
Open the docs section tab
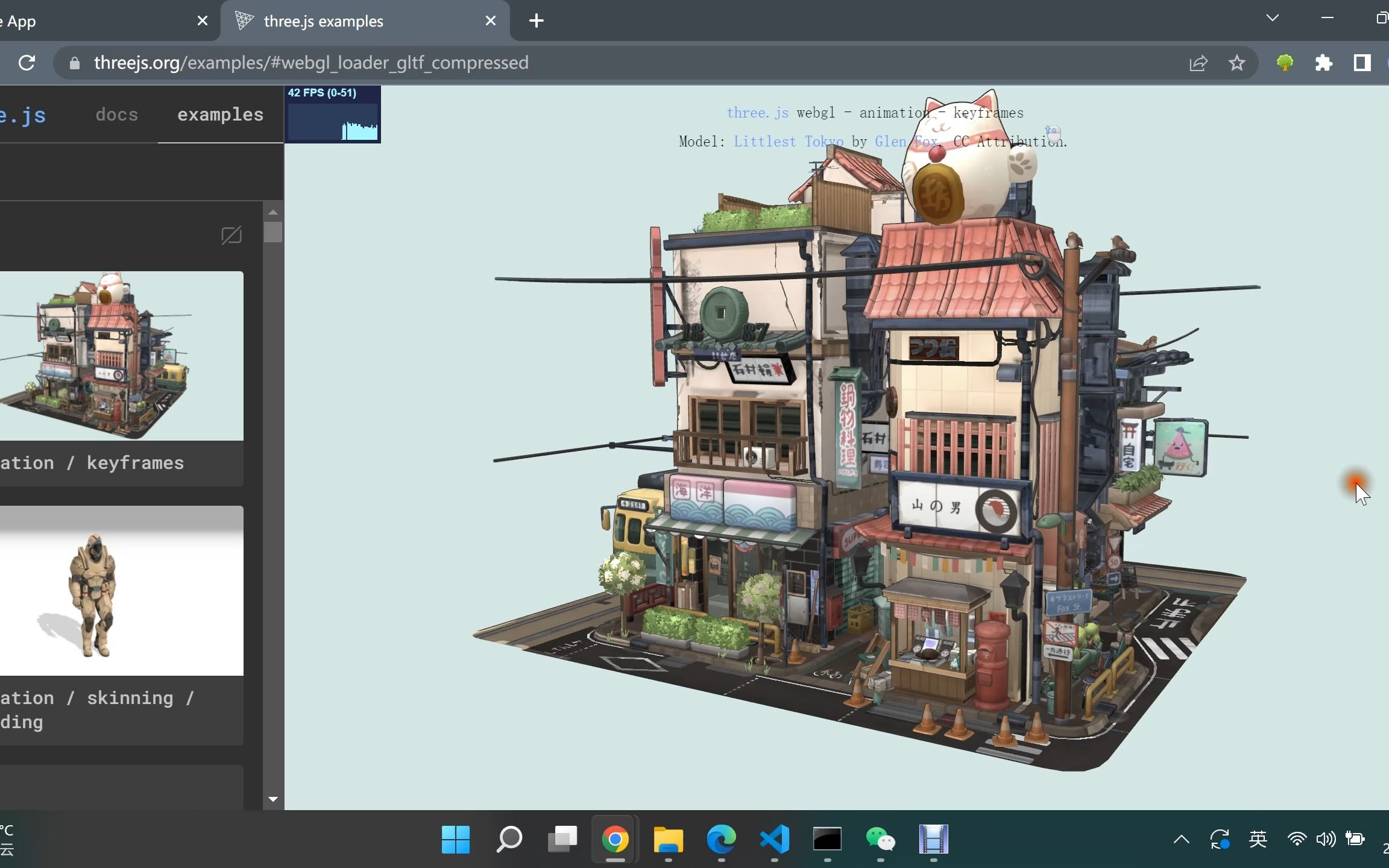coord(117,115)
